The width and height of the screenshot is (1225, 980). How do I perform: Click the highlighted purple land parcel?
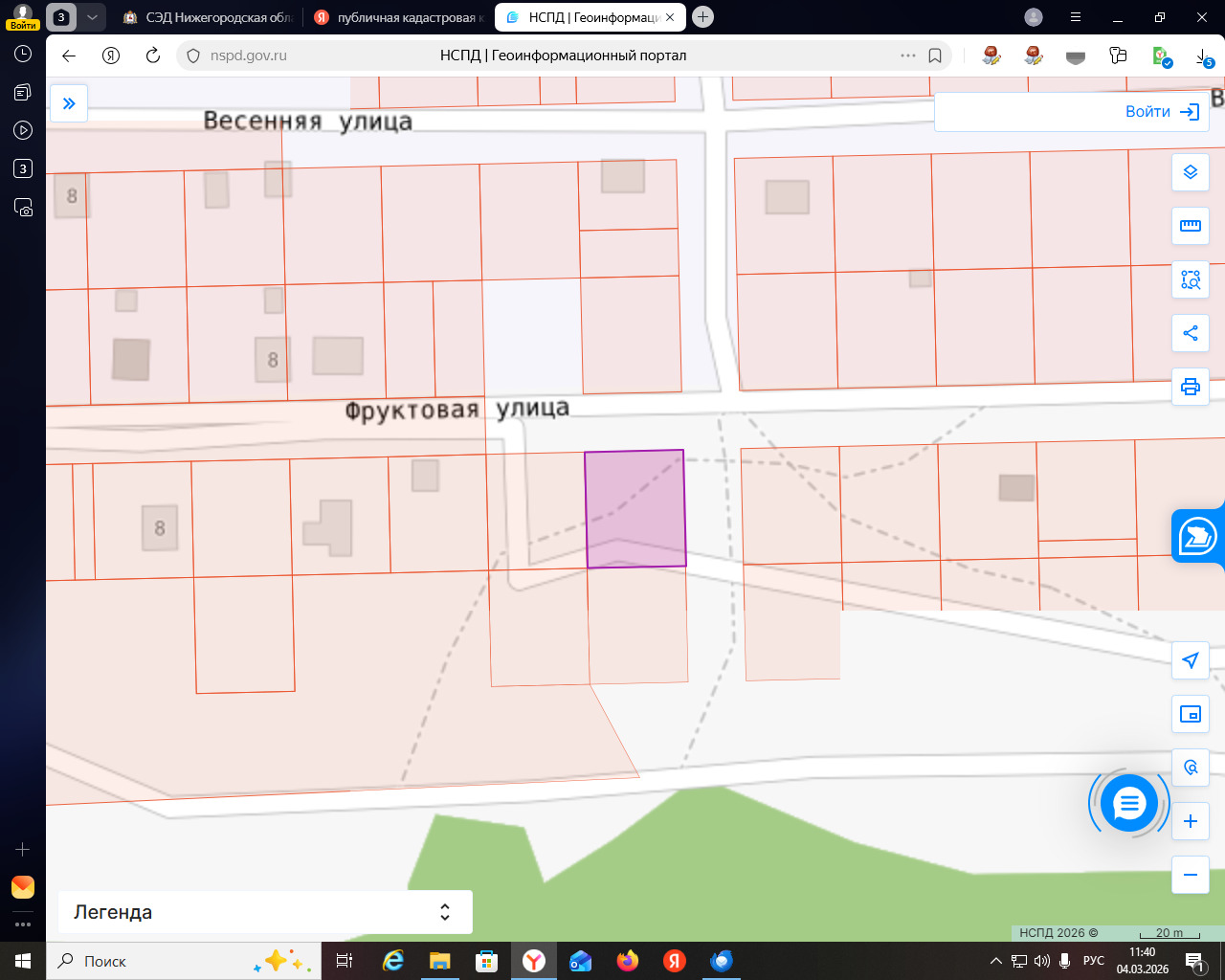click(635, 508)
